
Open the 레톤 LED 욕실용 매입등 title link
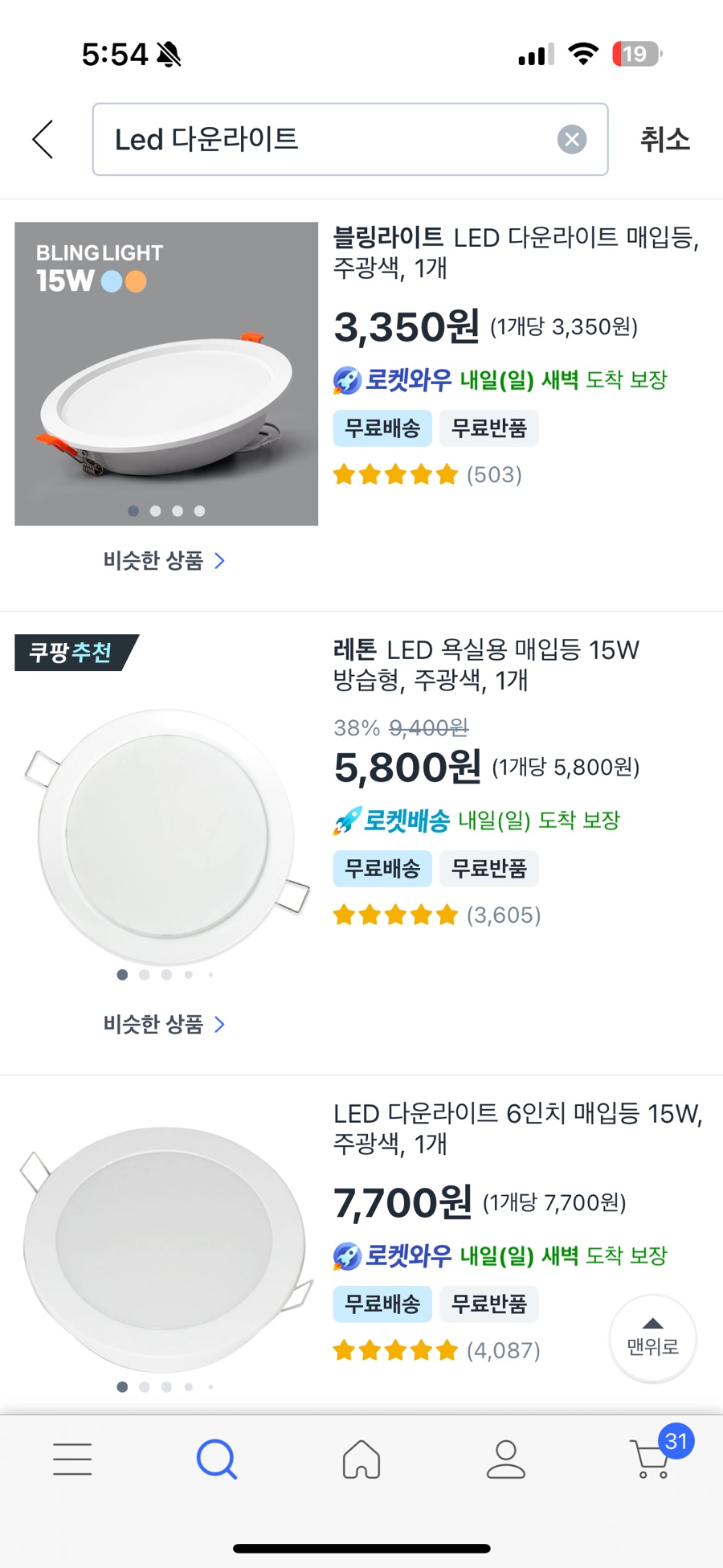tap(486, 665)
